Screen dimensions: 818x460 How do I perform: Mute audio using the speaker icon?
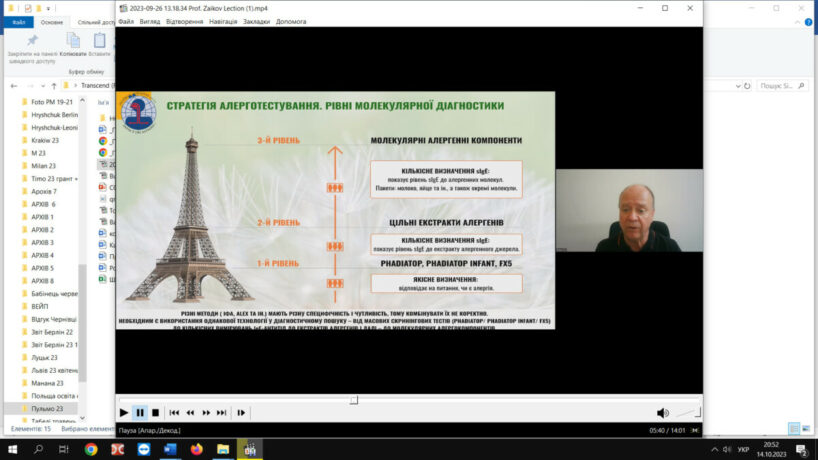[662, 412]
